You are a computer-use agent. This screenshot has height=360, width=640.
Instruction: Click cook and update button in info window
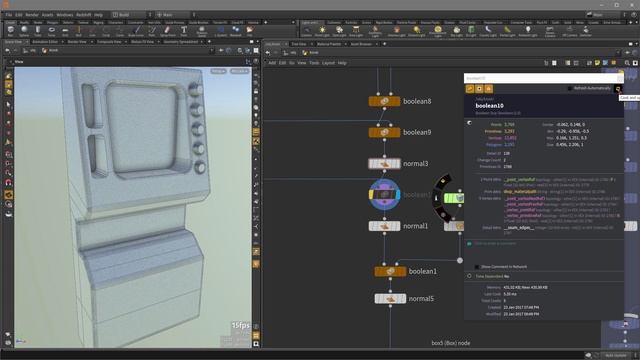click(618, 89)
